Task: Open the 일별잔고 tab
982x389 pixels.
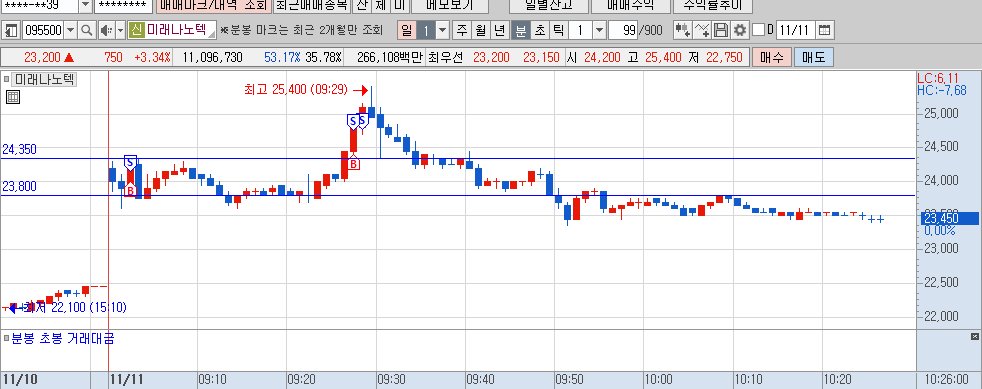Action: click(x=549, y=5)
